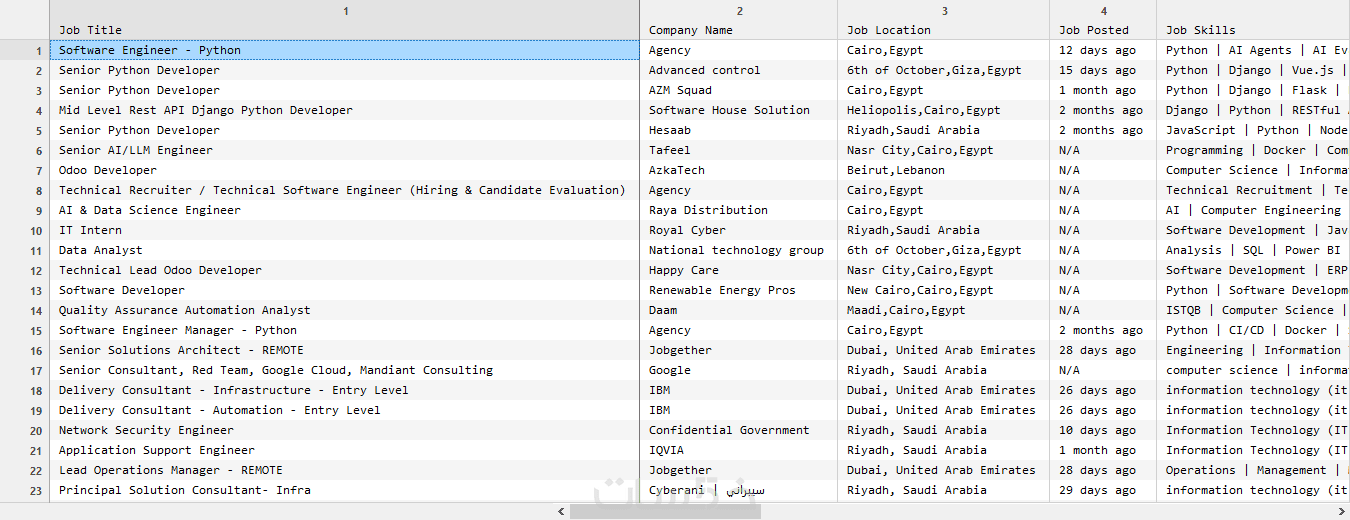Select the 'Heliopolis,Cairo,Egypt' location cell
Image resolution: width=1350 pixels, height=520 pixels.
coord(944,110)
